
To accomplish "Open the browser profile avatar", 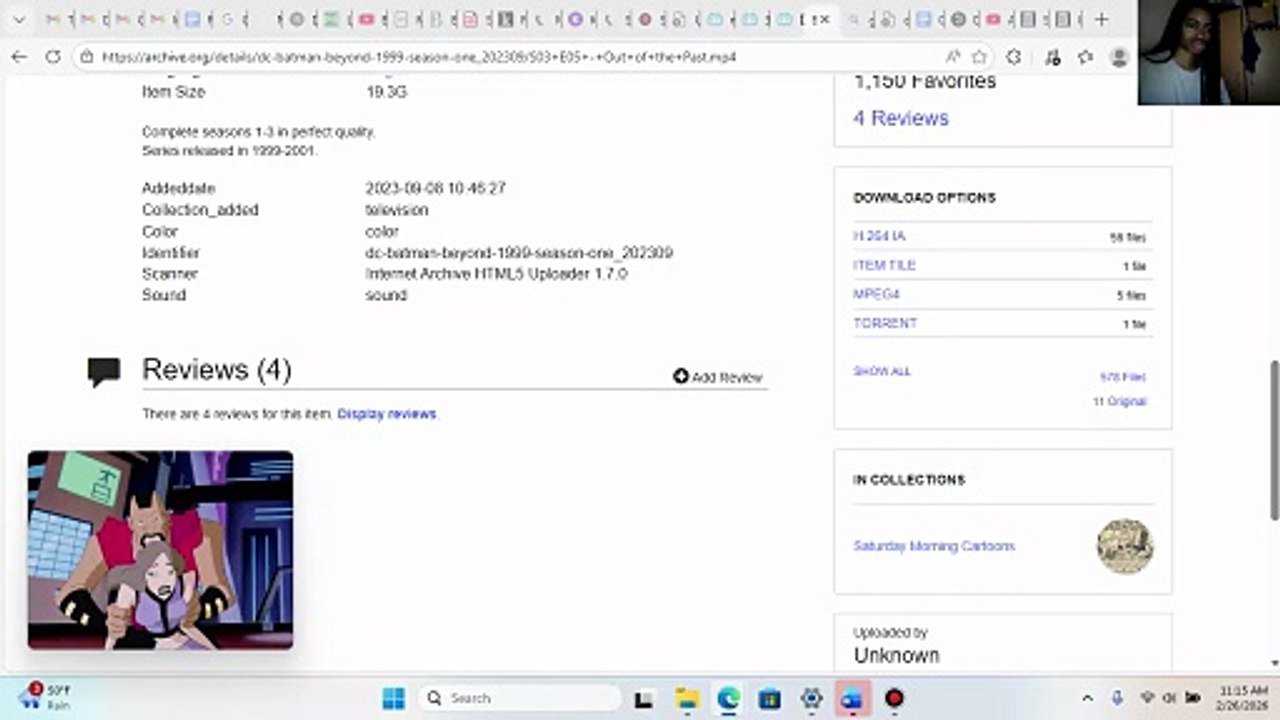I will (1119, 57).
